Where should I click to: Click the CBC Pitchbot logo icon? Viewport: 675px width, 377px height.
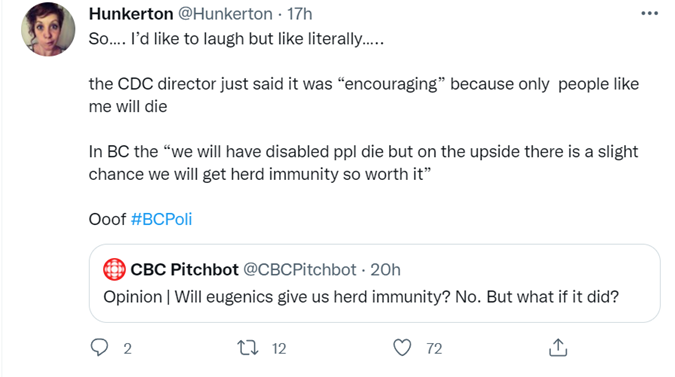pos(114,269)
